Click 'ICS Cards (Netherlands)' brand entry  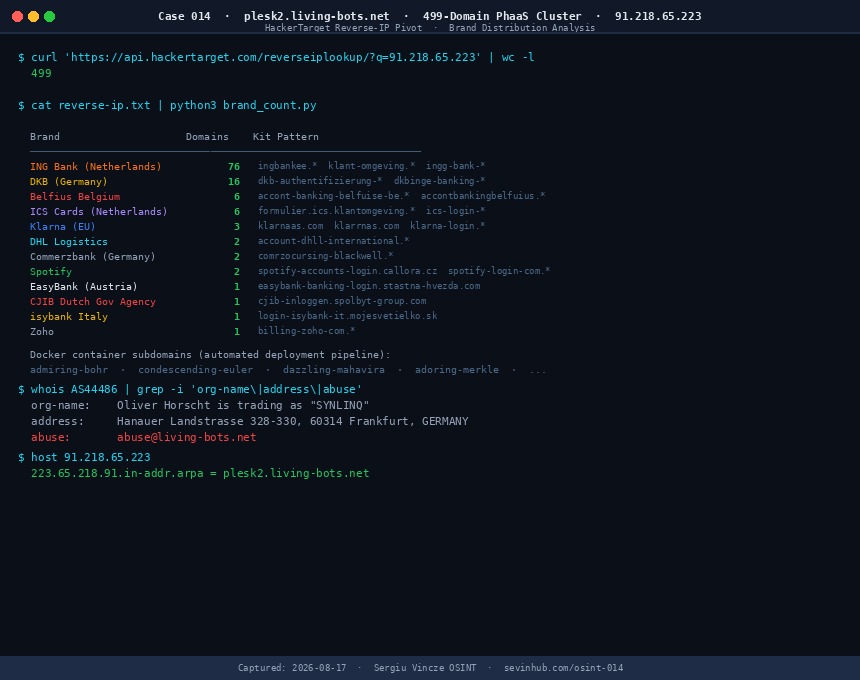tap(99, 211)
